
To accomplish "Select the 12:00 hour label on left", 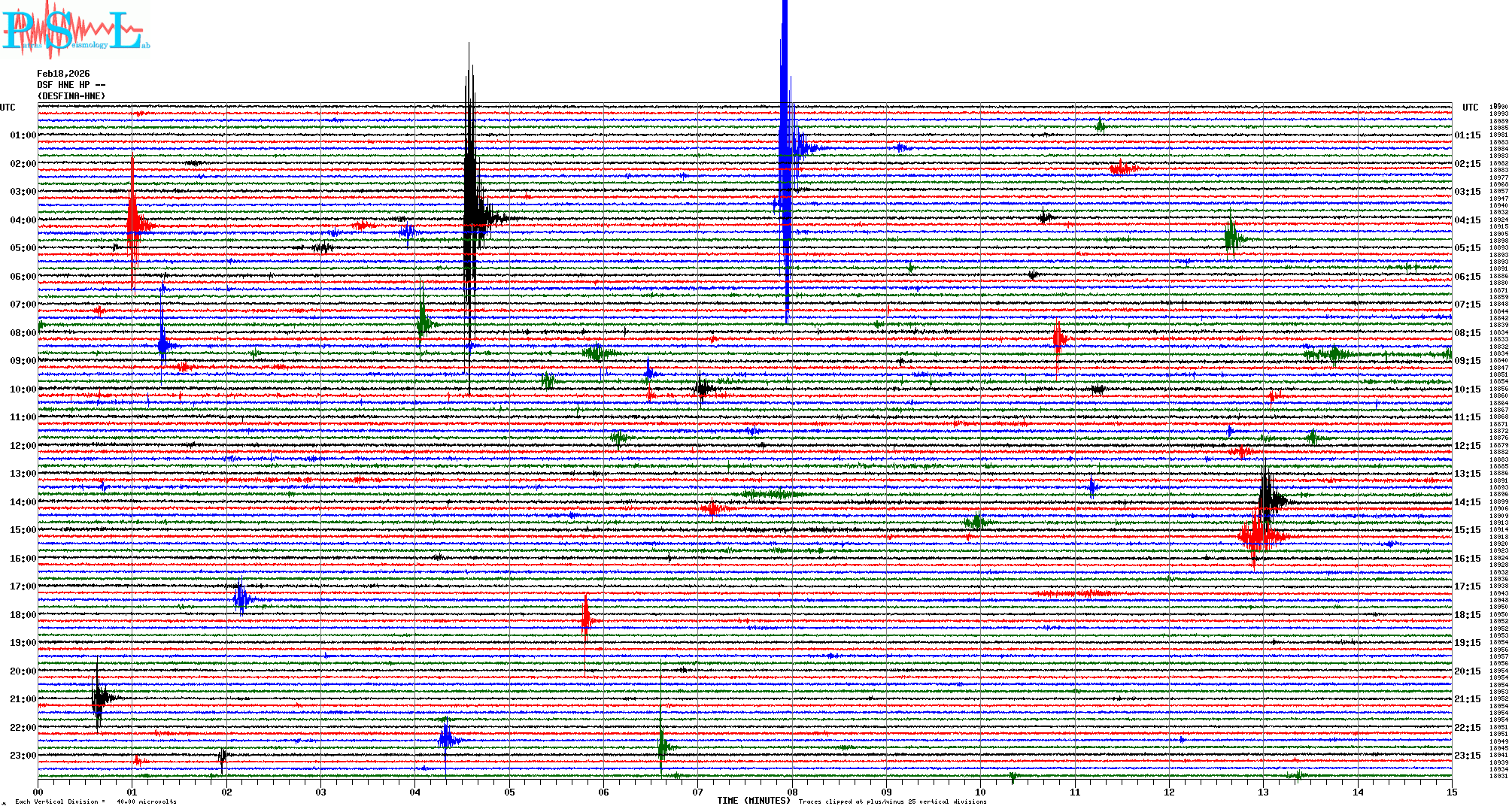I will tap(23, 446).
